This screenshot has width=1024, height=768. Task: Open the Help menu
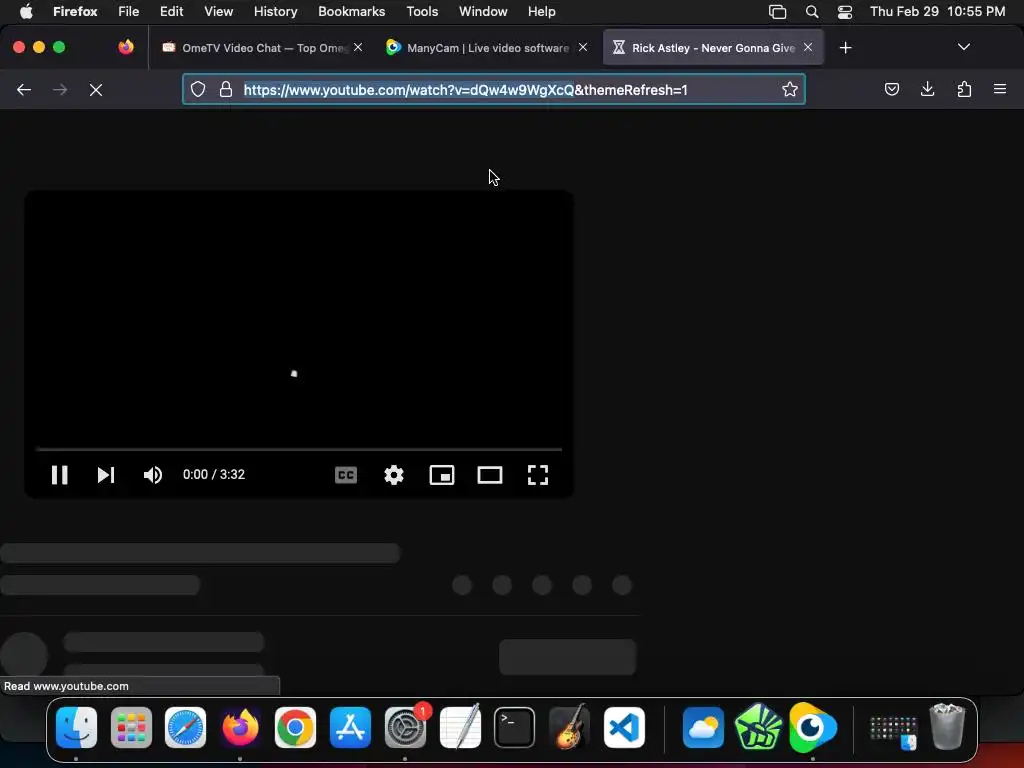541,12
